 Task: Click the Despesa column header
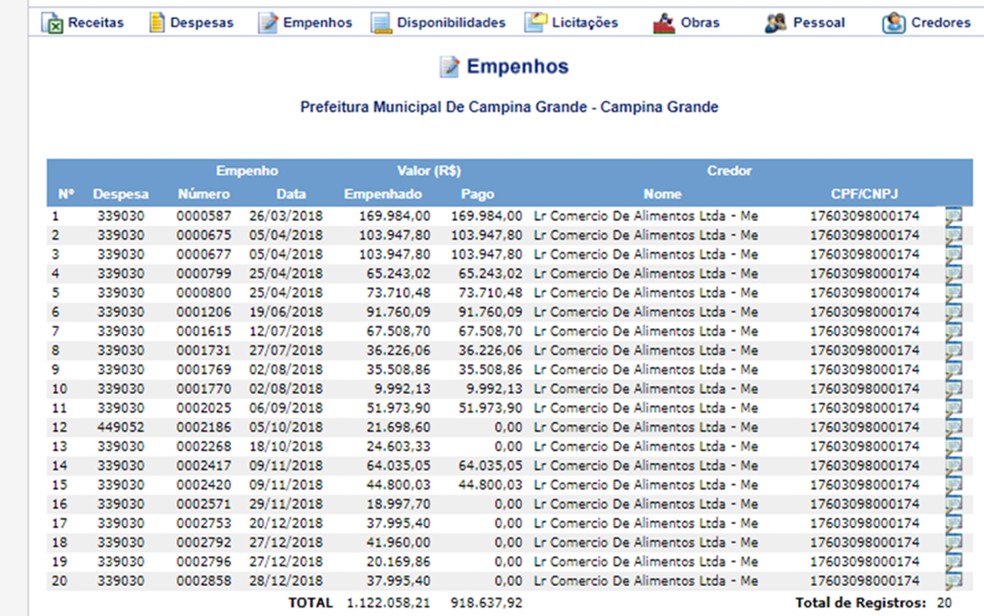click(120, 194)
